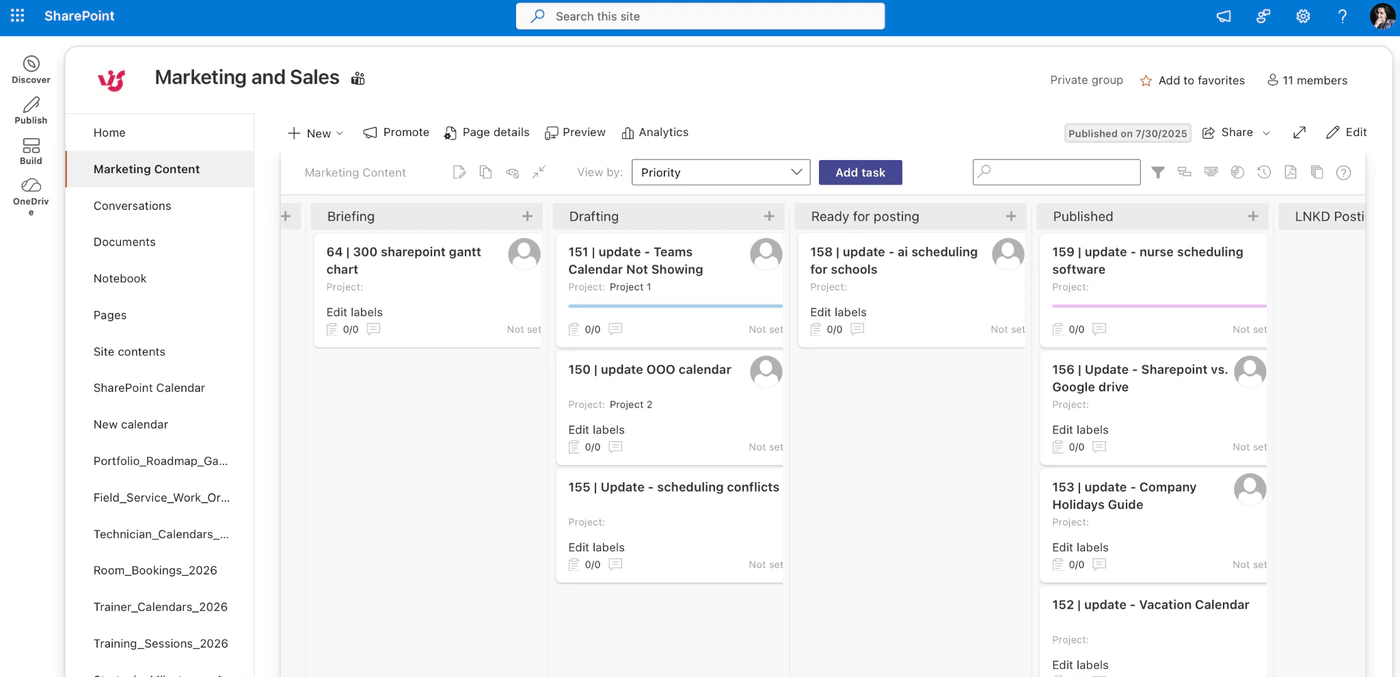Click the collapse arrows icon in board toolbar

coord(539,172)
